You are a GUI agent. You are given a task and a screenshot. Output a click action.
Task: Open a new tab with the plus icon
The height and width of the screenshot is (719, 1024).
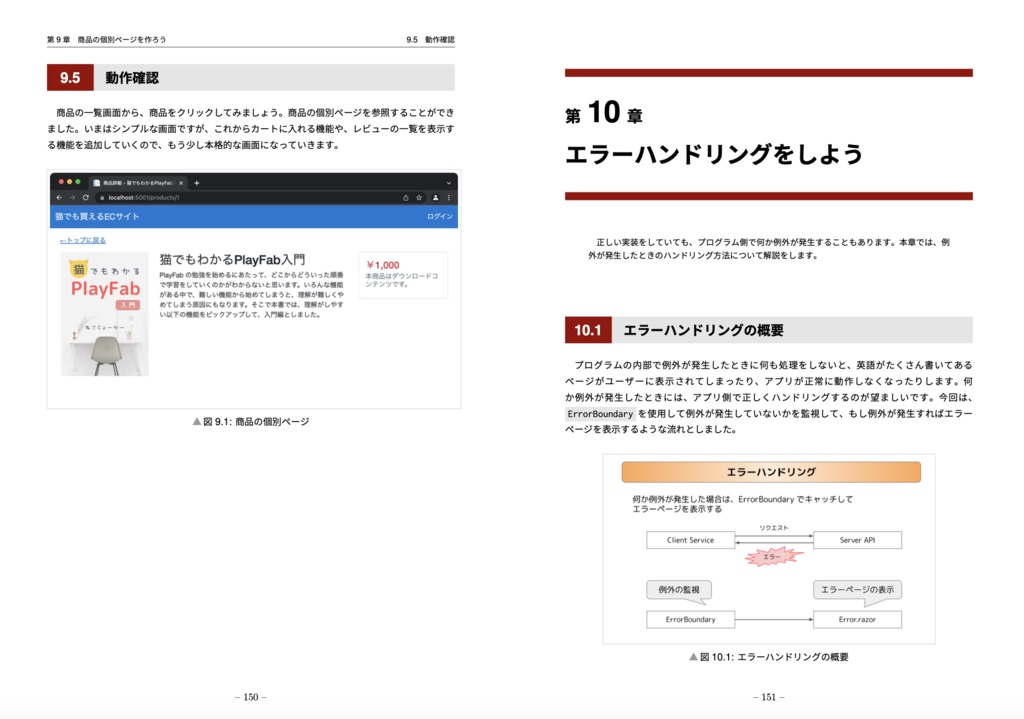(x=197, y=182)
